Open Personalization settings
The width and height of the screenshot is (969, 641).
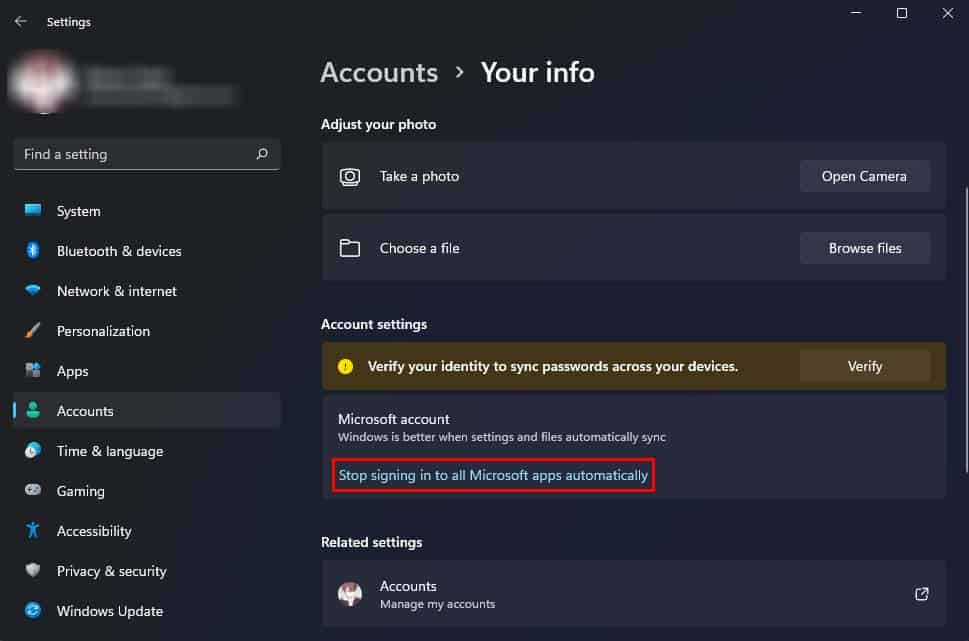click(146, 331)
